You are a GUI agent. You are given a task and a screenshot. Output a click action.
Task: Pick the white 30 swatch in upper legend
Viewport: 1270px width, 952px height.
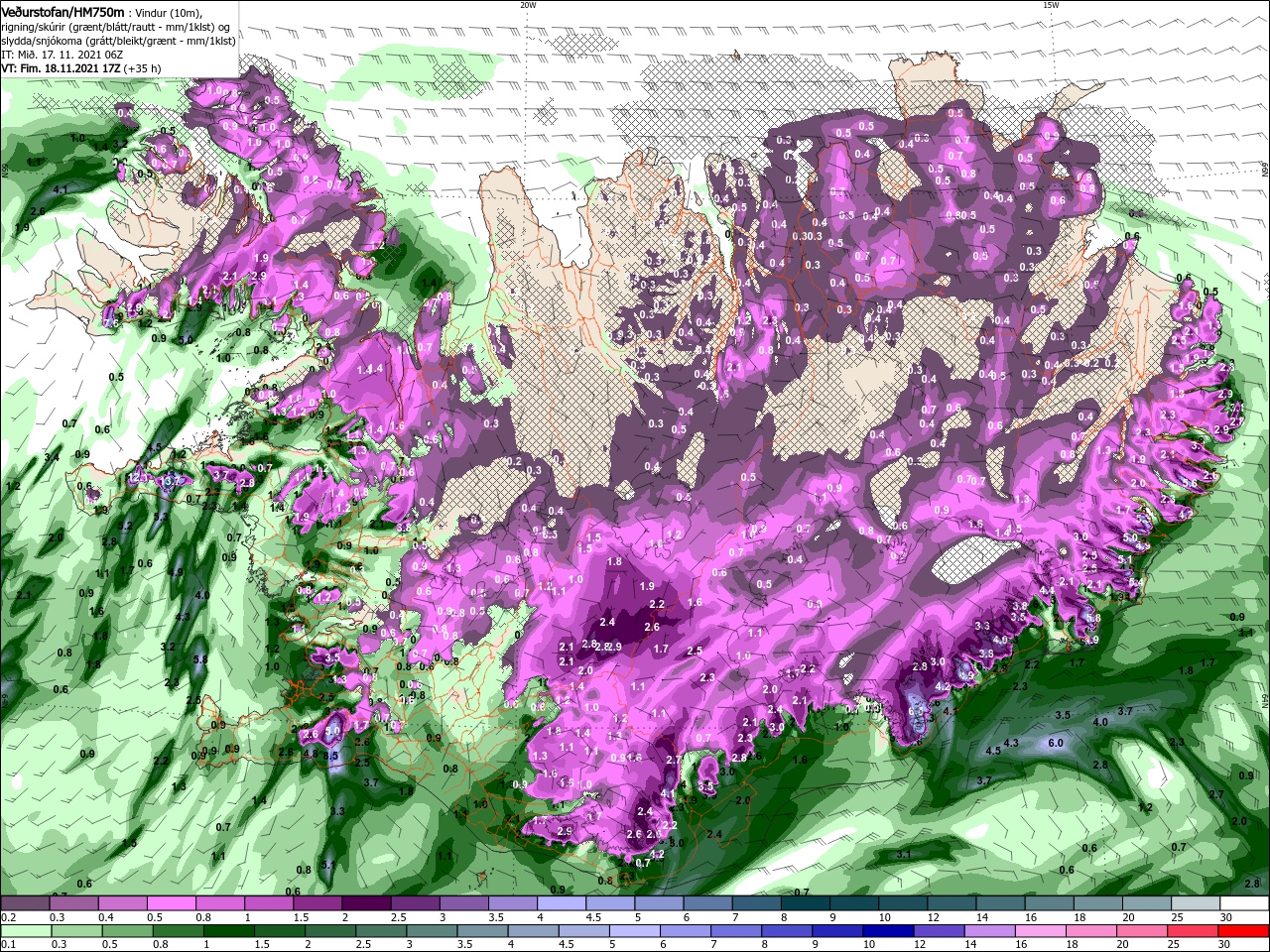pyautogui.click(x=1245, y=903)
